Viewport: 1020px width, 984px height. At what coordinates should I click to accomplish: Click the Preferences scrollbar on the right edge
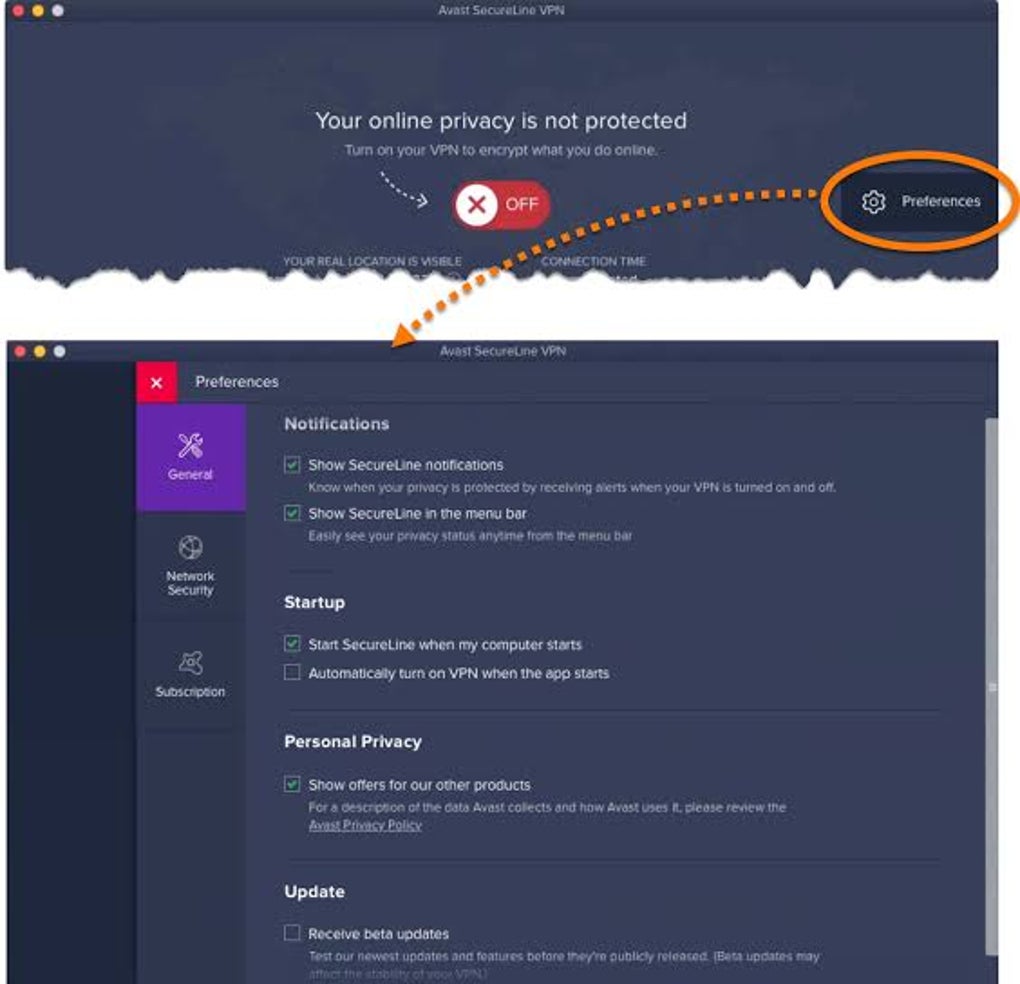tap(991, 686)
